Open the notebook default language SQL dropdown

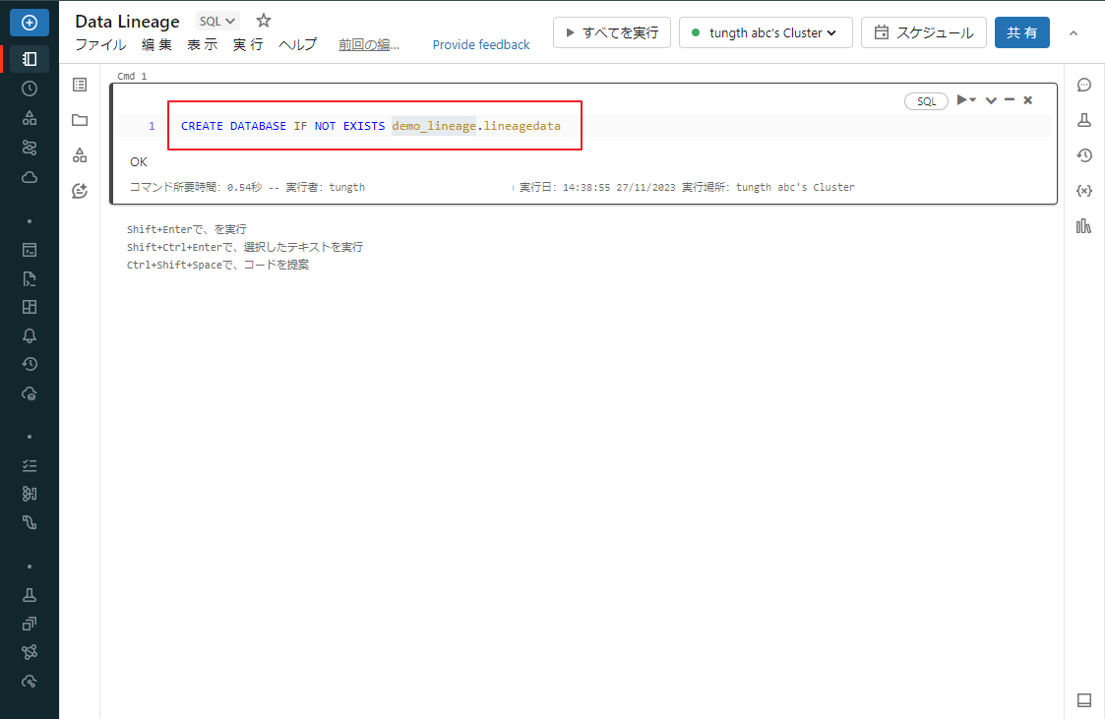point(217,21)
